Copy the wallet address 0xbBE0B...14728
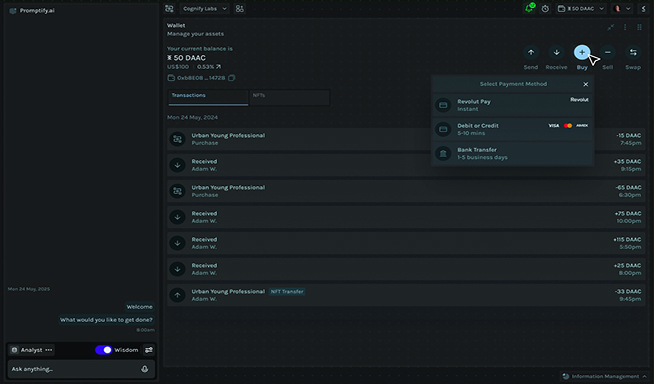This screenshot has height=384, width=654. point(231,78)
